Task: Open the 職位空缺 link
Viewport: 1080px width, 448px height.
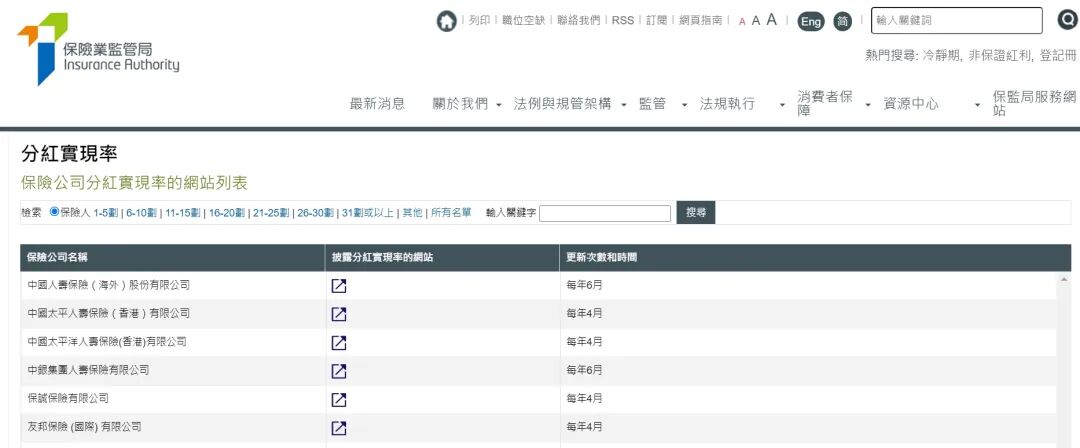Action: pos(523,21)
